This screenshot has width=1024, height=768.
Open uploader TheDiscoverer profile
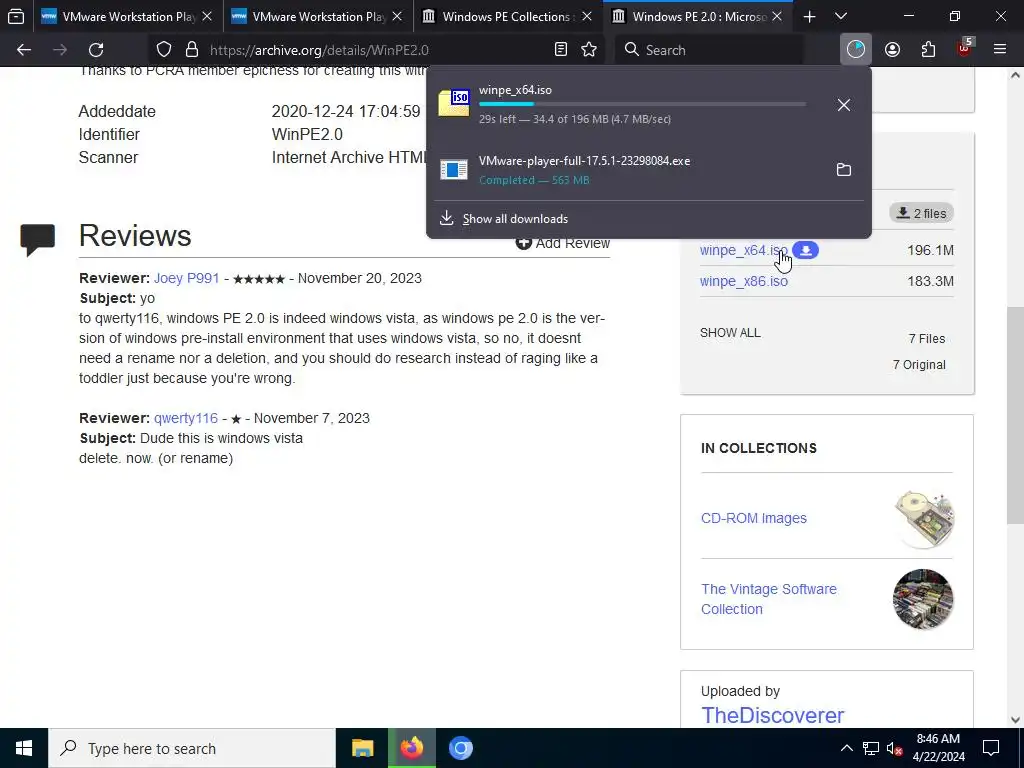tap(773, 715)
